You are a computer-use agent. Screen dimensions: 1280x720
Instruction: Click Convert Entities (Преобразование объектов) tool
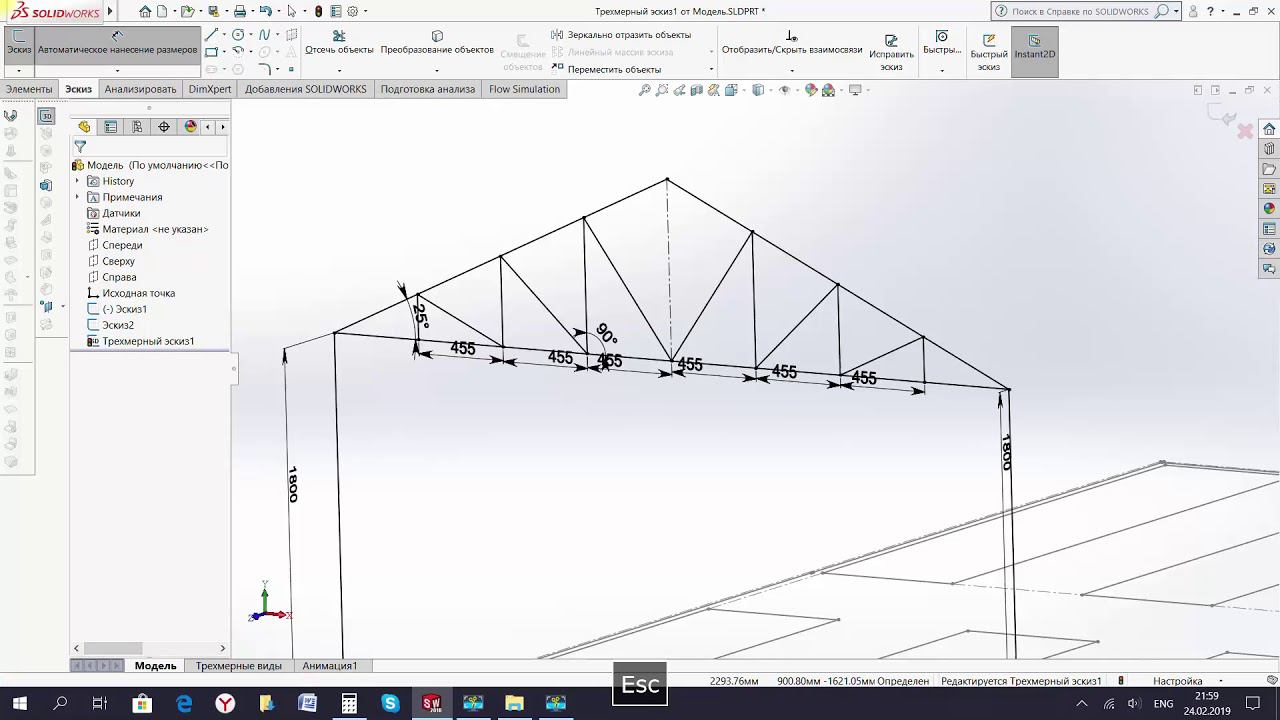437,43
